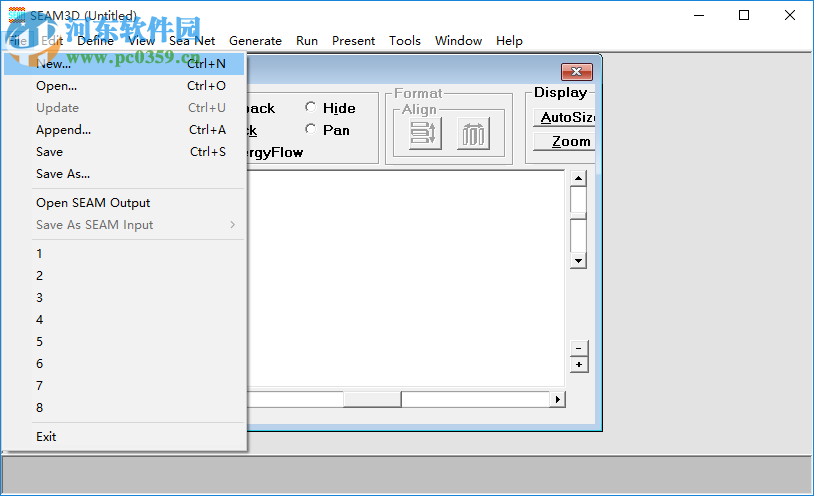Click Exit in the File menu
Image resolution: width=814 pixels, height=496 pixels.
click(124, 437)
